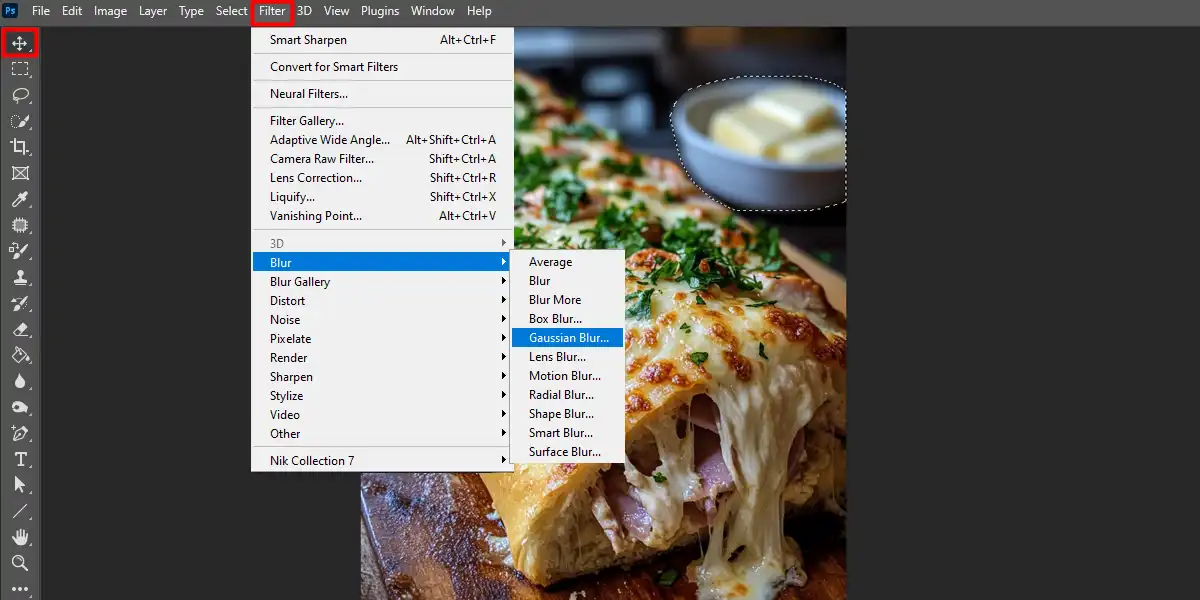Choose Box Blur from submenu
Screen dimensions: 1200x600
(x=568, y=319)
